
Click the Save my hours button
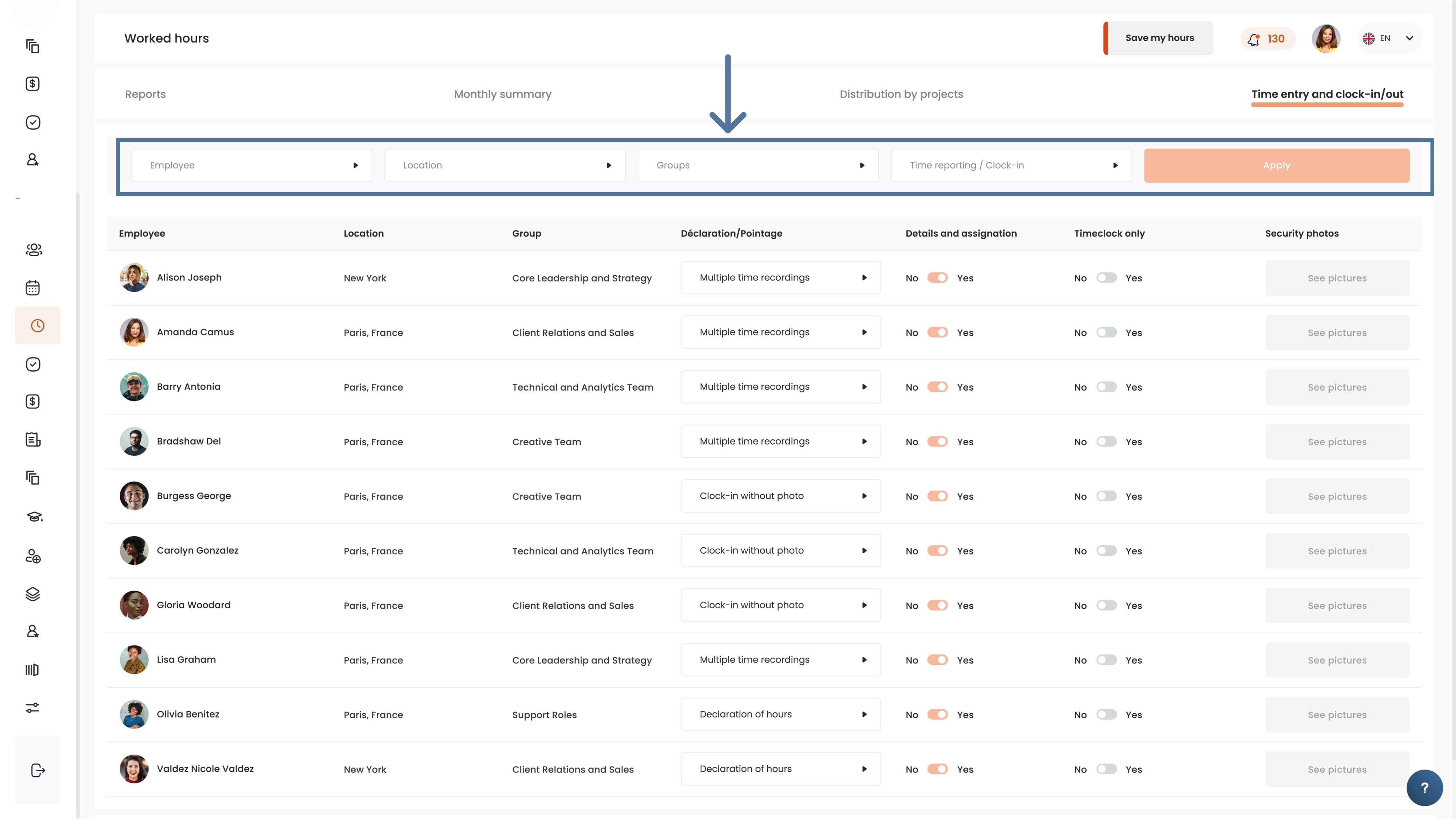point(1159,38)
